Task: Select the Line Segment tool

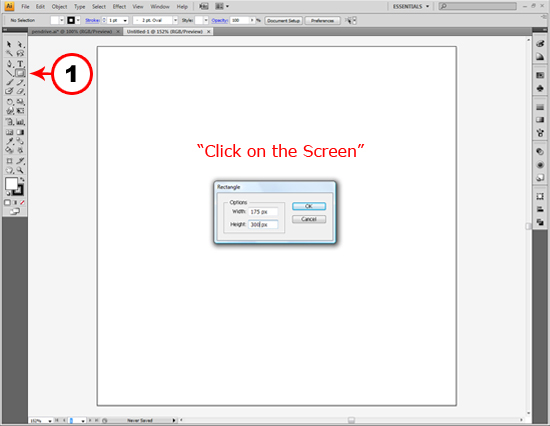Action: (9, 73)
